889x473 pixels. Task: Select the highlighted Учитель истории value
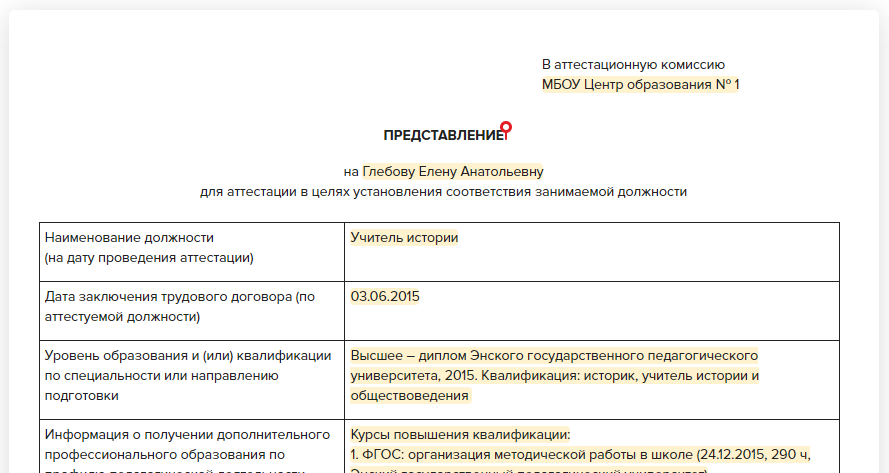tap(404, 238)
